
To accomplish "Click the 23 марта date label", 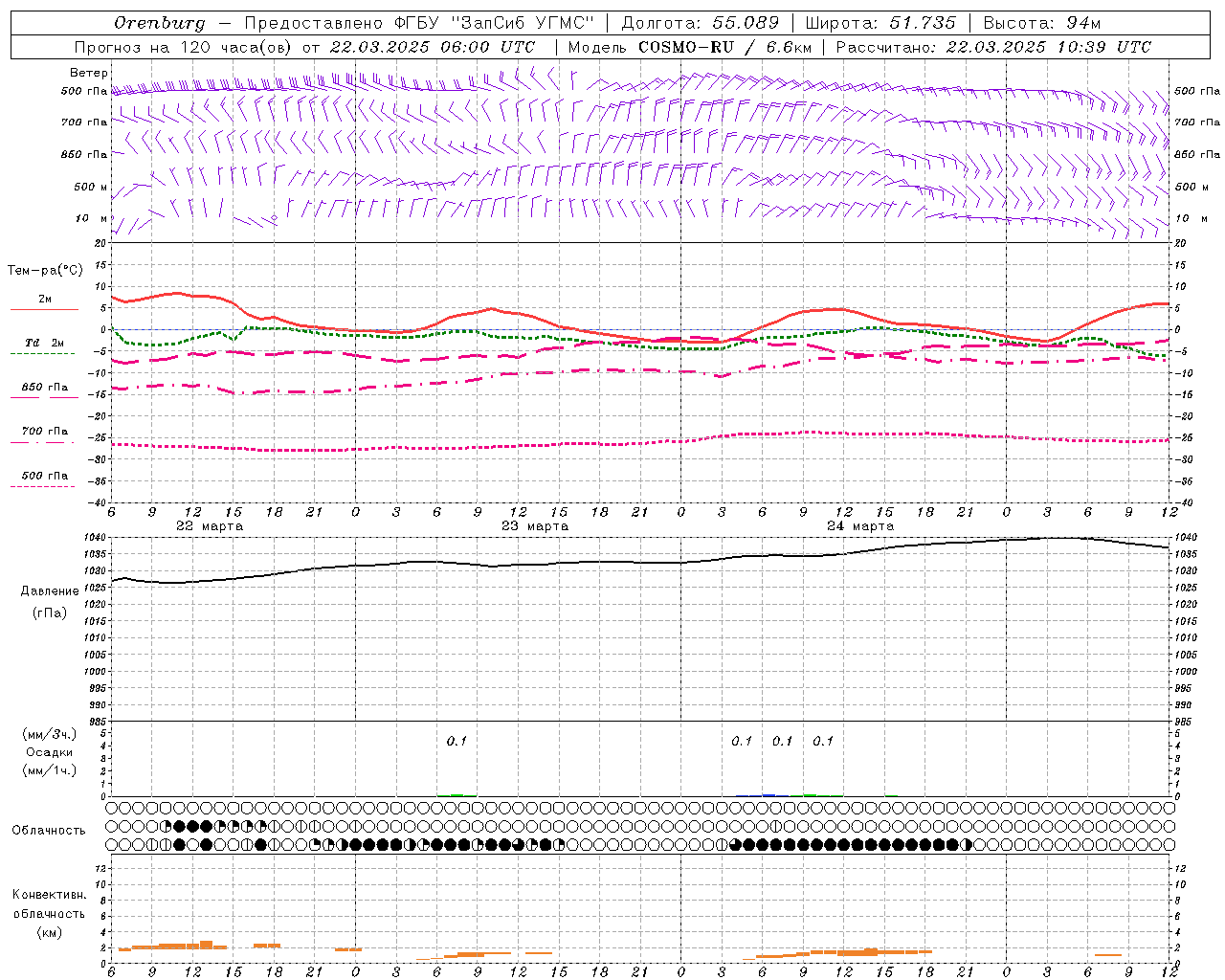I will click(x=535, y=526).
